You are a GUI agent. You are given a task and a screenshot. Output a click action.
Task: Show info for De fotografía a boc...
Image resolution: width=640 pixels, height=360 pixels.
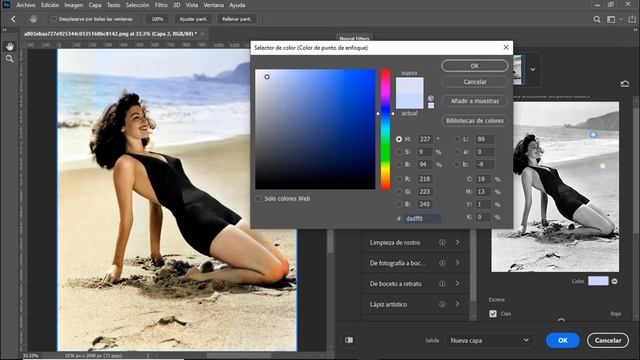click(x=442, y=263)
